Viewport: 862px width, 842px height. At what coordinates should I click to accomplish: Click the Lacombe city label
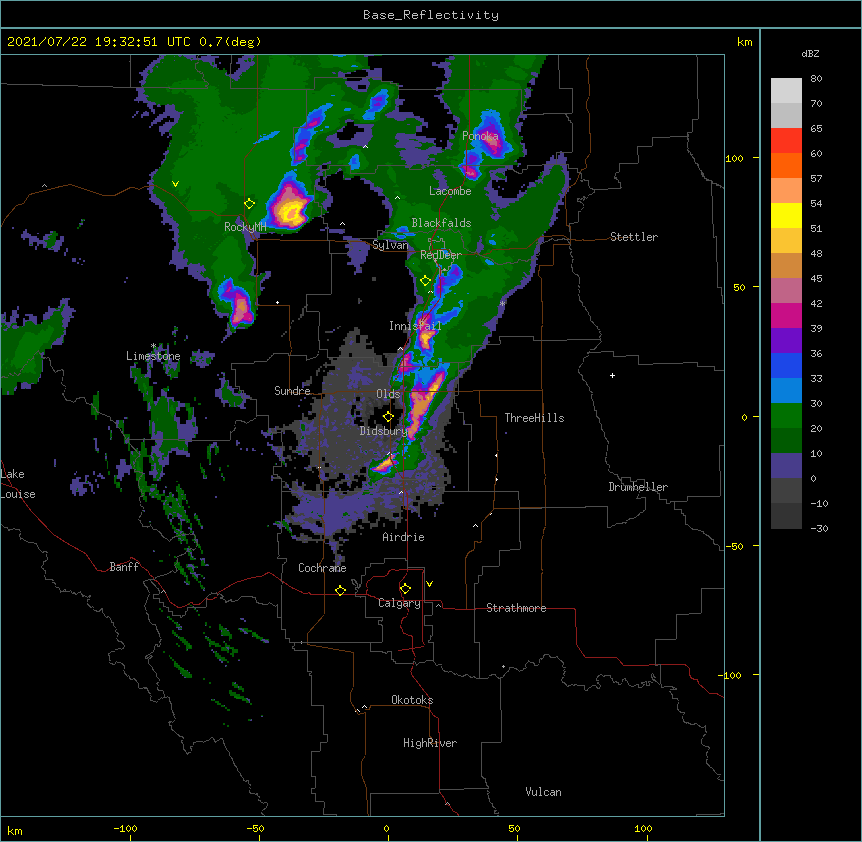(x=450, y=191)
